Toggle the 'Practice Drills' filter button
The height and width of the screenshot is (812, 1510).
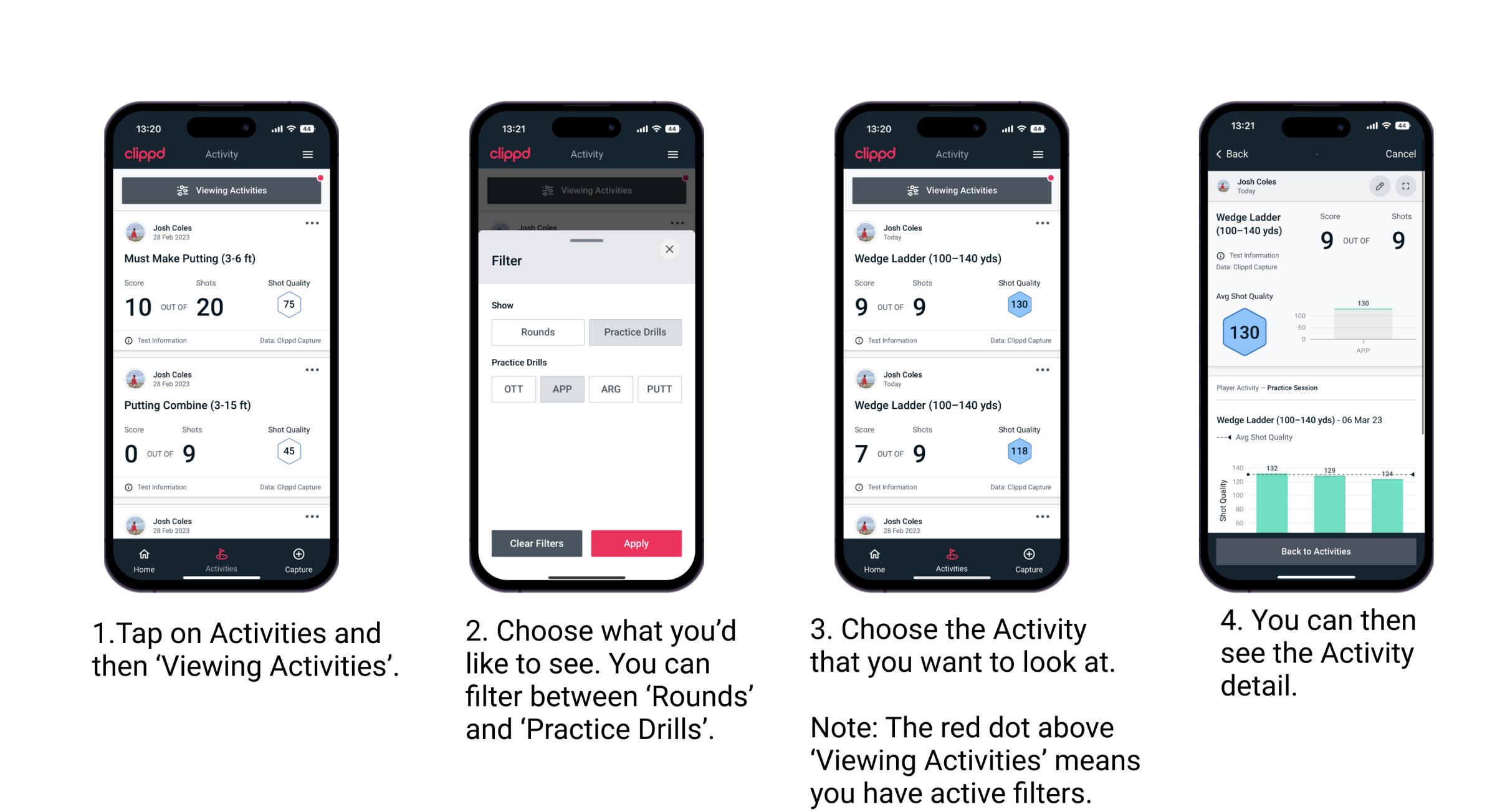[635, 332]
